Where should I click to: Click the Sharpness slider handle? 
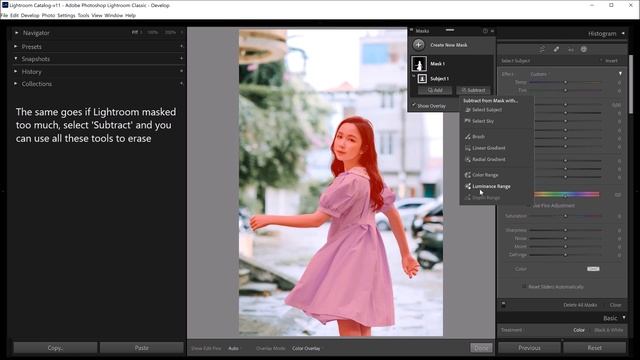tap(566, 230)
